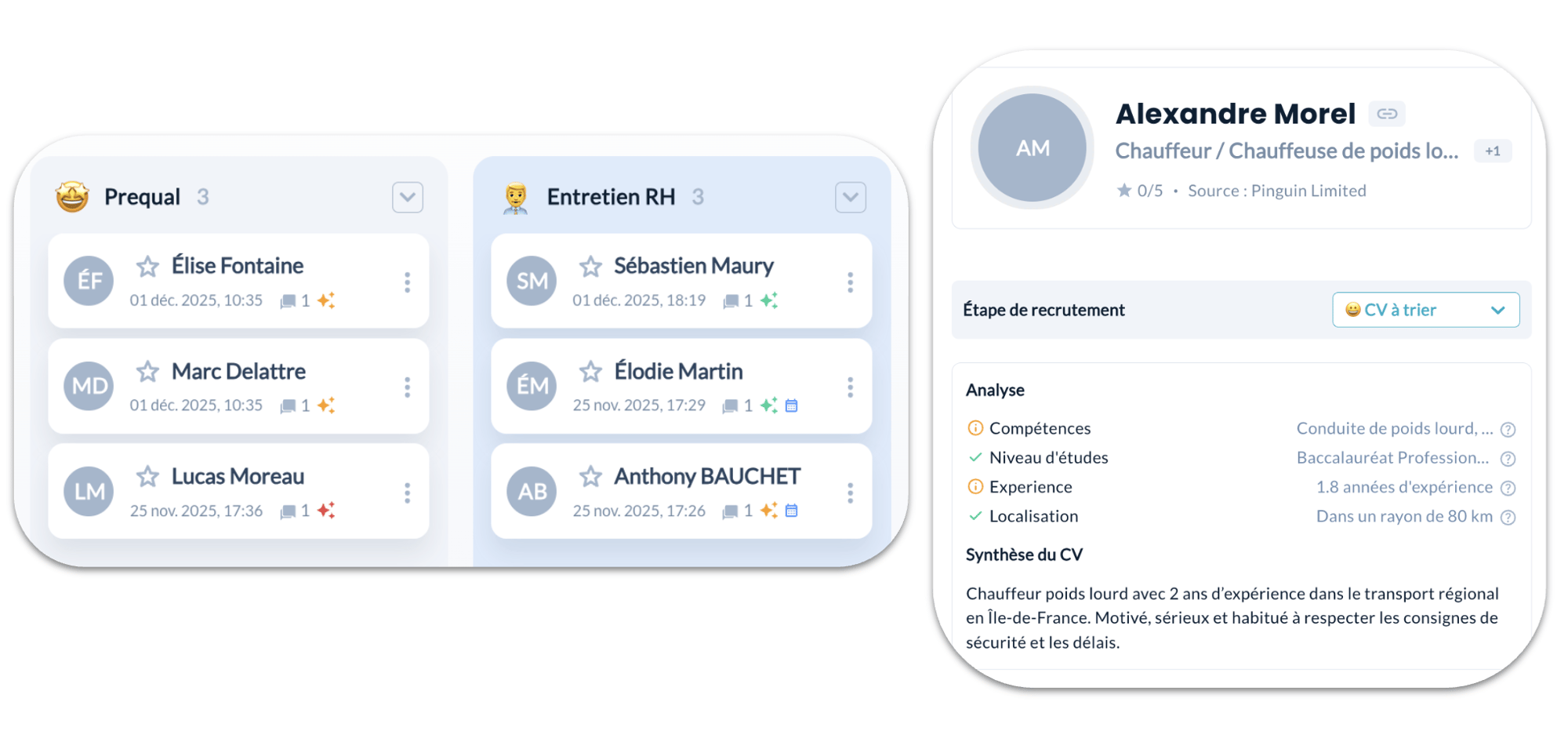Collapse the Prequal column with the chevron
Screen dimensions: 1568x731
pos(408,197)
